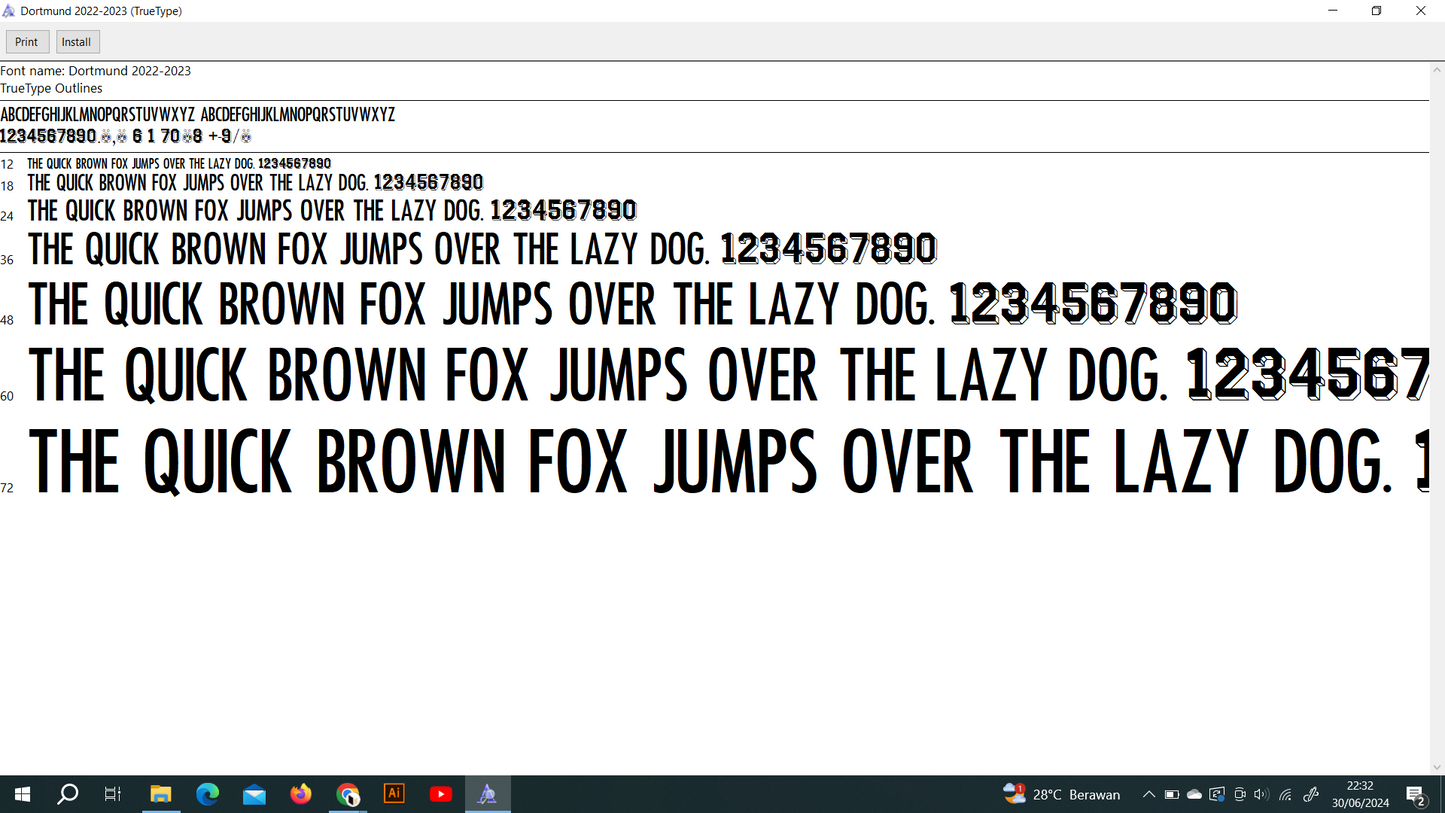Select the Font Viewer taskbar icon

487,794
